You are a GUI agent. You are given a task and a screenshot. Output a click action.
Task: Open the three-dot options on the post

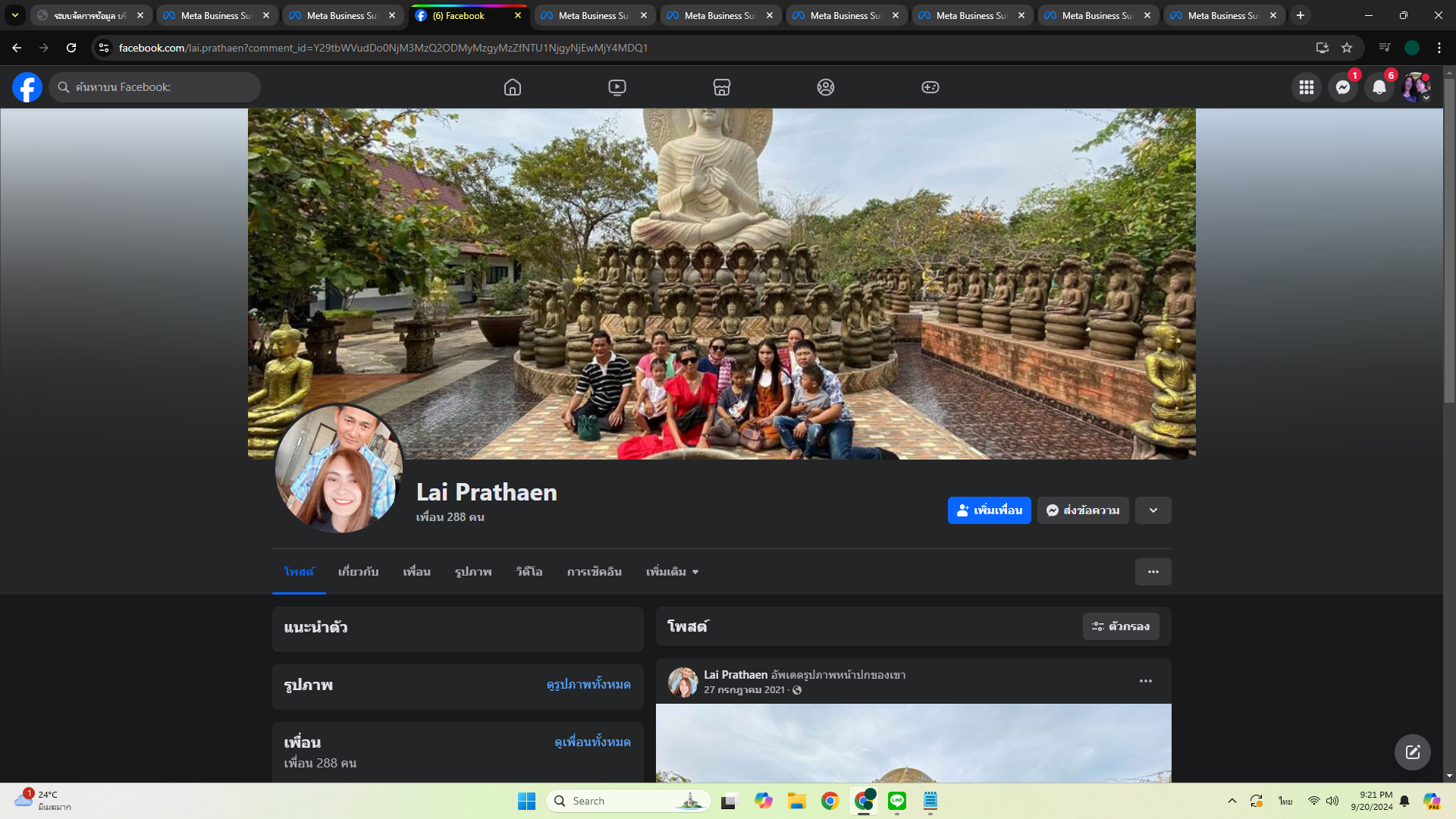[1146, 681]
